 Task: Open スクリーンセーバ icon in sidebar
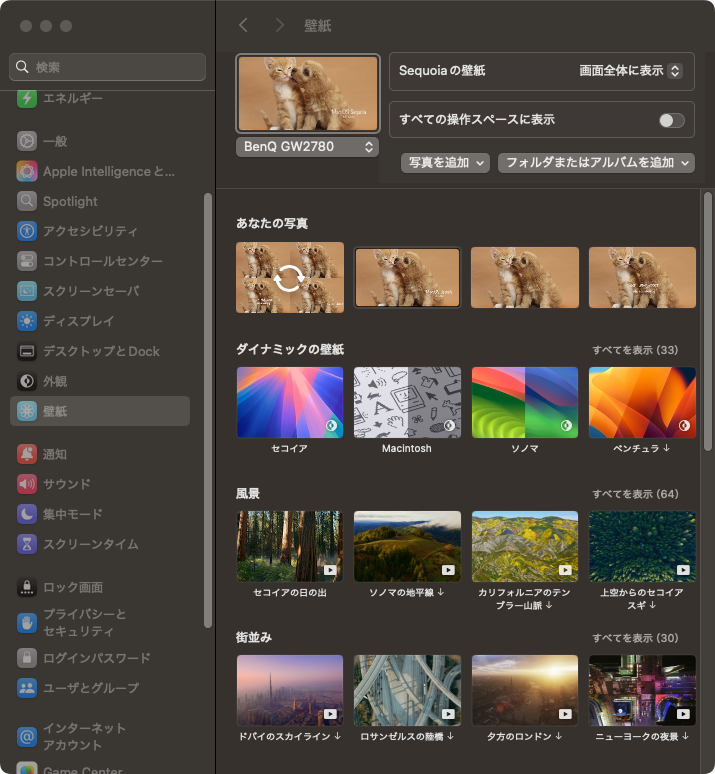27,291
